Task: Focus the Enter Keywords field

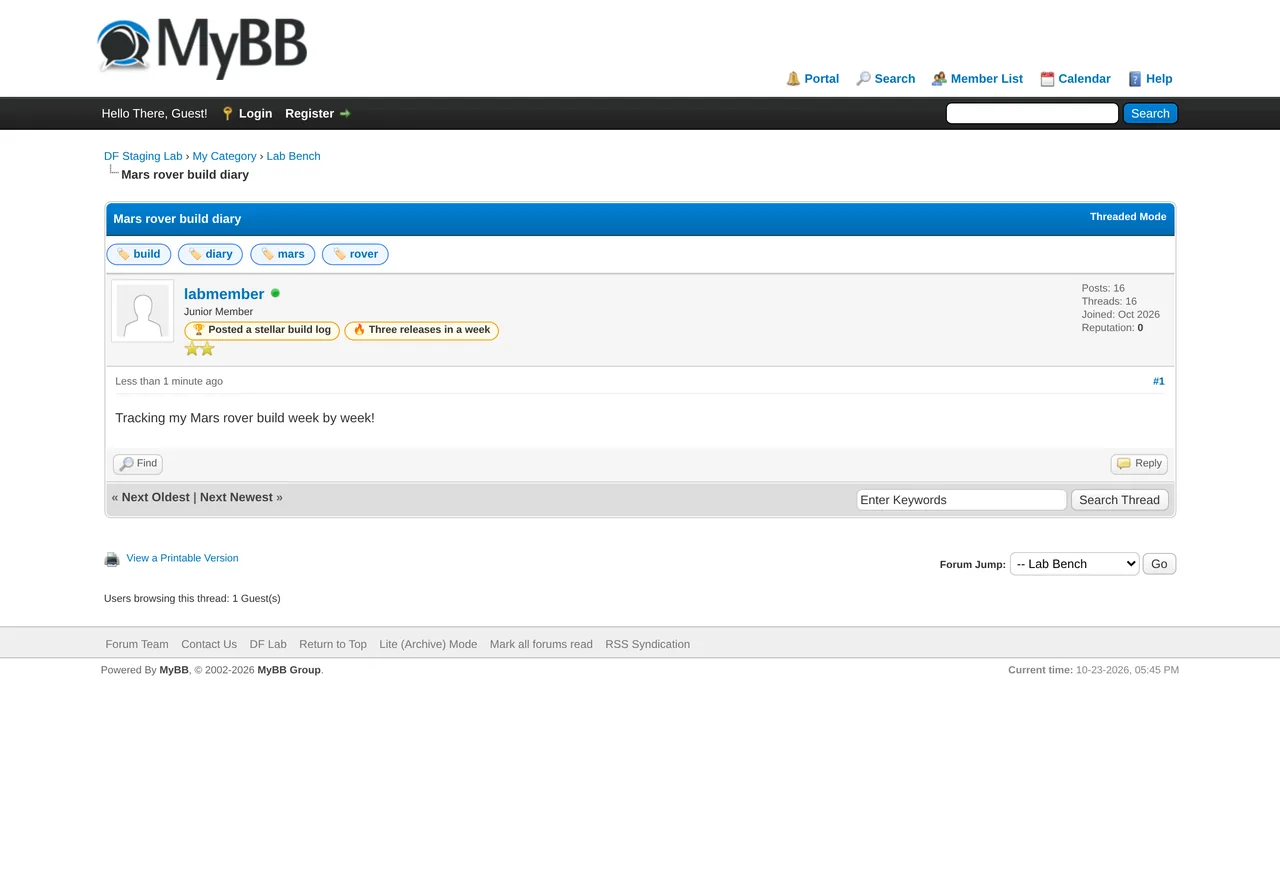Action: [962, 500]
